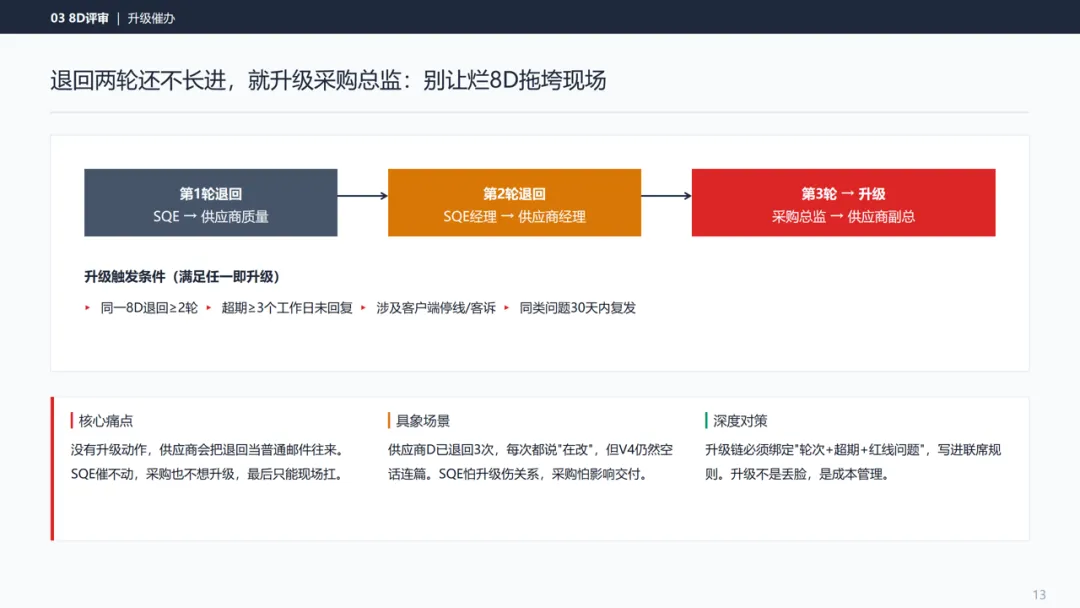1080x608 pixels.
Task: Click the gray box "第1轮退回"
Action: [x=211, y=202]
